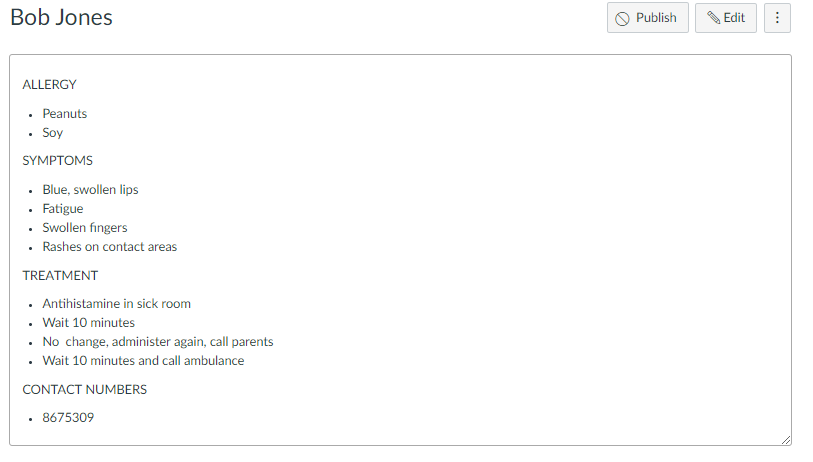The image size is (813, 462).
Task: Click the pencil icon beside Edit
Action: 714,18
